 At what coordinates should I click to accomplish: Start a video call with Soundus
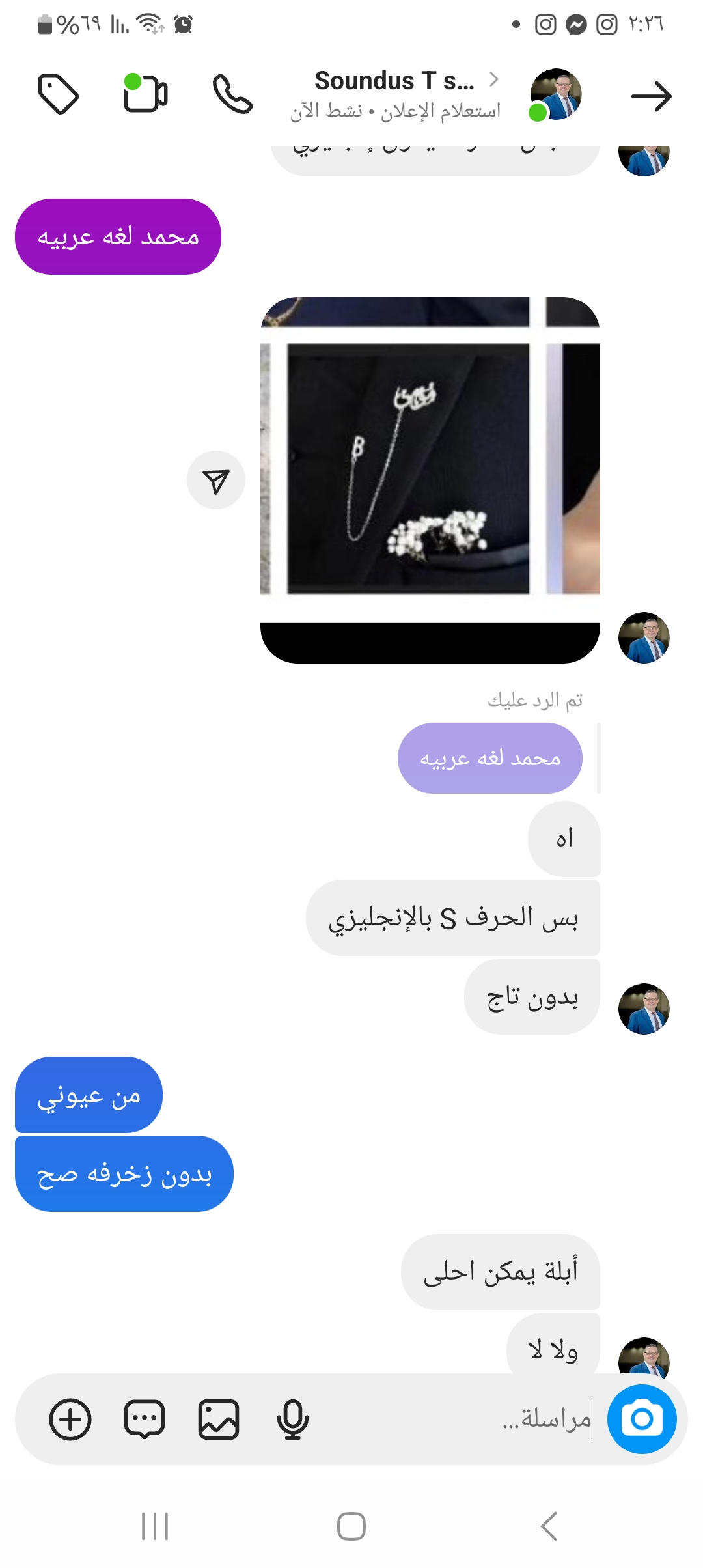pyautogui.click(x=146, y=94)
